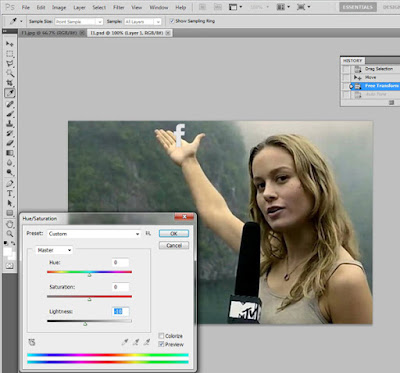This screenshot has width=400, height=373.
Task: Set history brush source at Drag Selection
Action: [346, 69]
